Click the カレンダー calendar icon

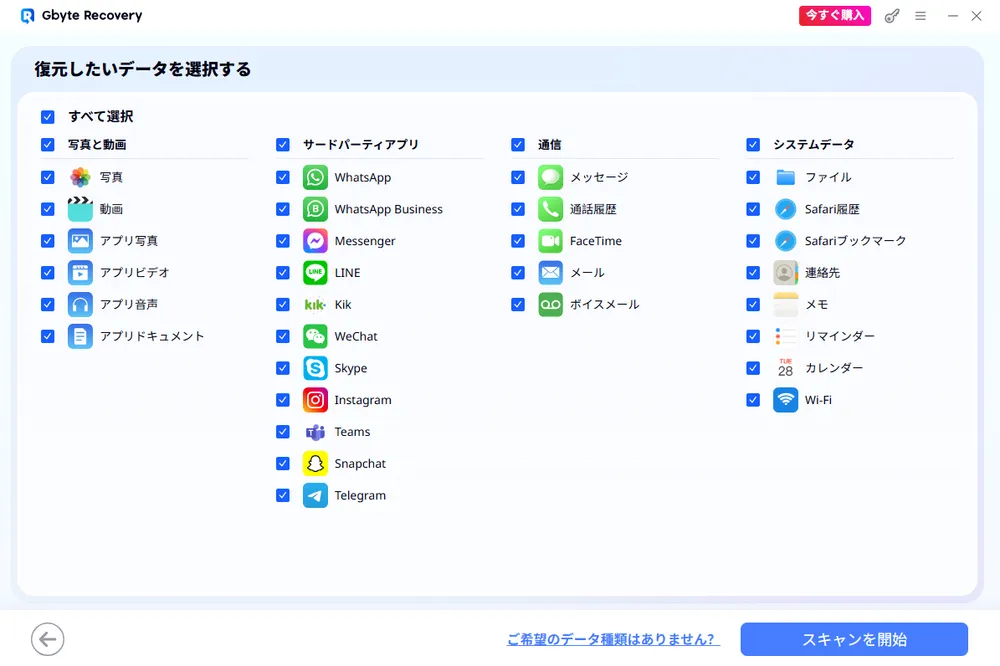click(x=785, y=368)
